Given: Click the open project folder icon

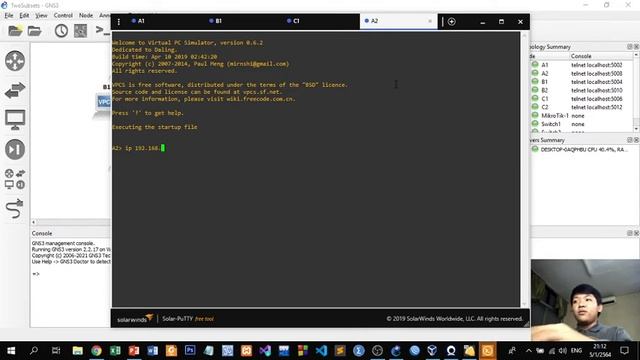Looking at the screenshot, I should click(35, 31).
